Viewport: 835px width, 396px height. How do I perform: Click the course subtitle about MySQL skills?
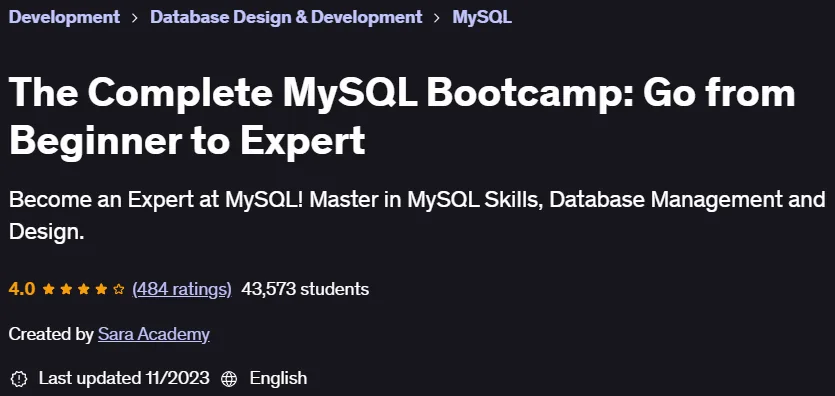[417, 215]
